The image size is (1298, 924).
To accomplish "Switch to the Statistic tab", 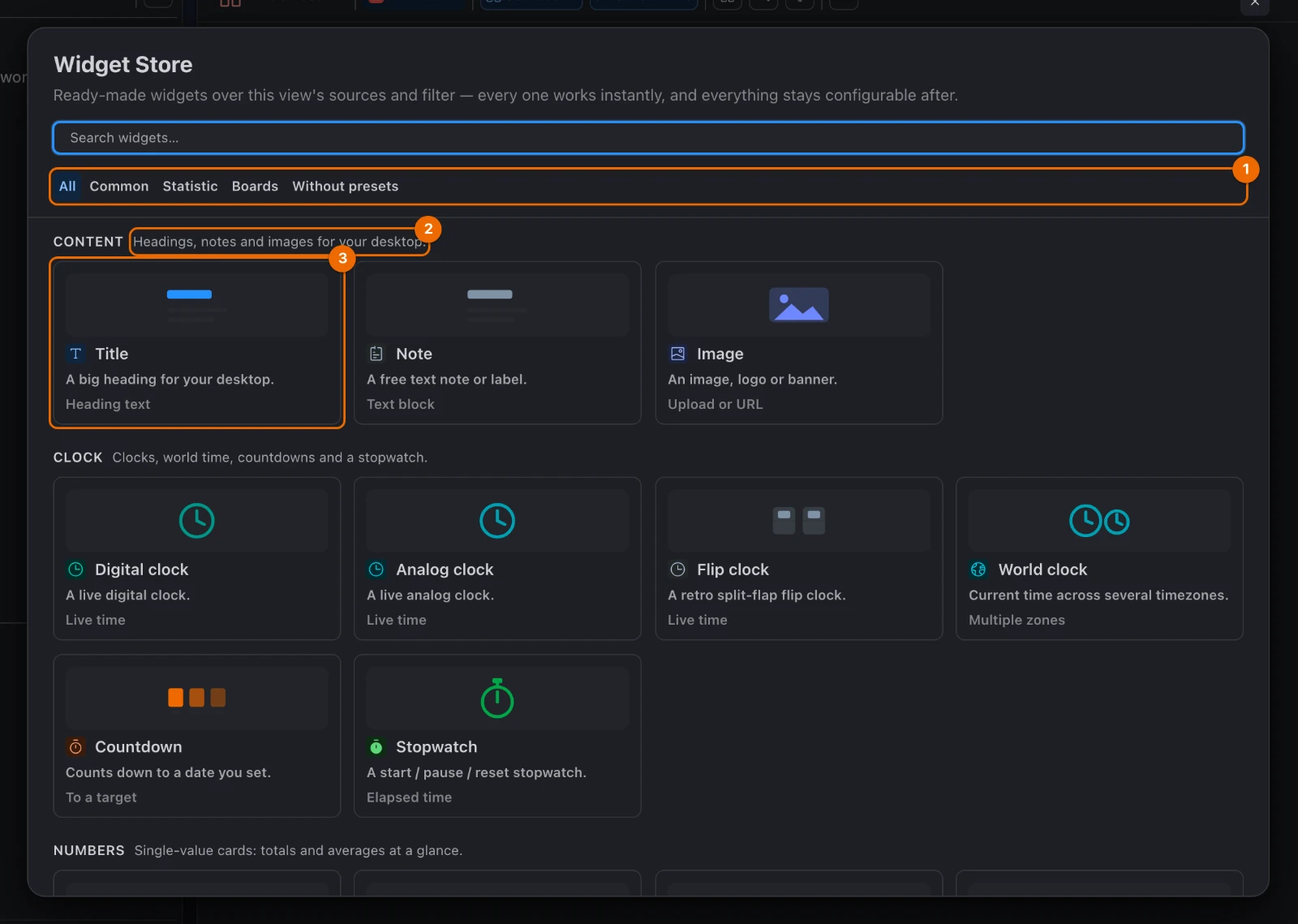I will [190, 187].
